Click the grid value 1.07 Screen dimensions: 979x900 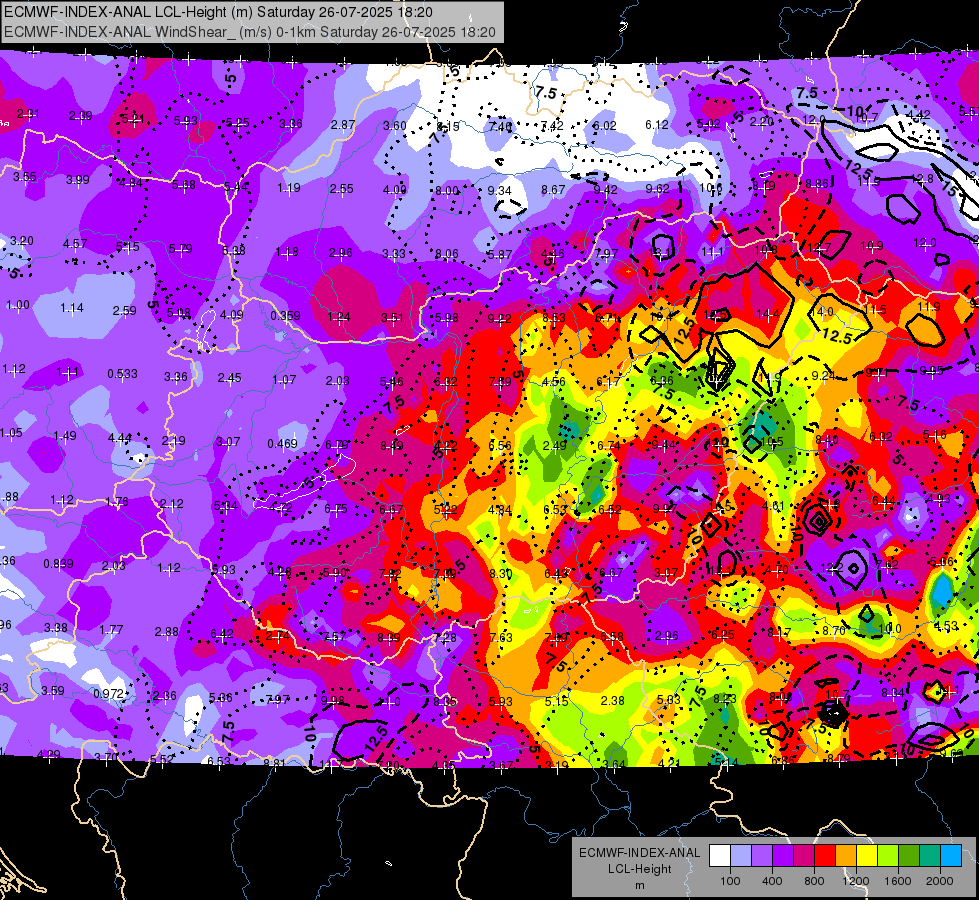click(x=284, y=380)
